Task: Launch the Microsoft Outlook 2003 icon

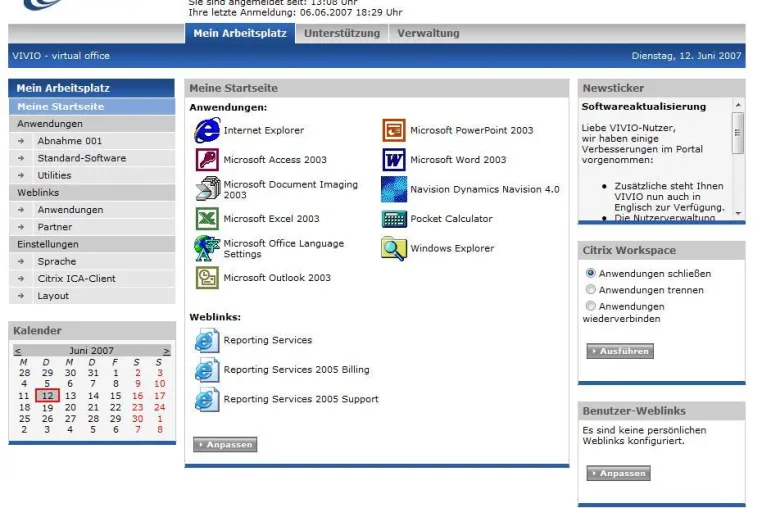Action: [207, 278]
